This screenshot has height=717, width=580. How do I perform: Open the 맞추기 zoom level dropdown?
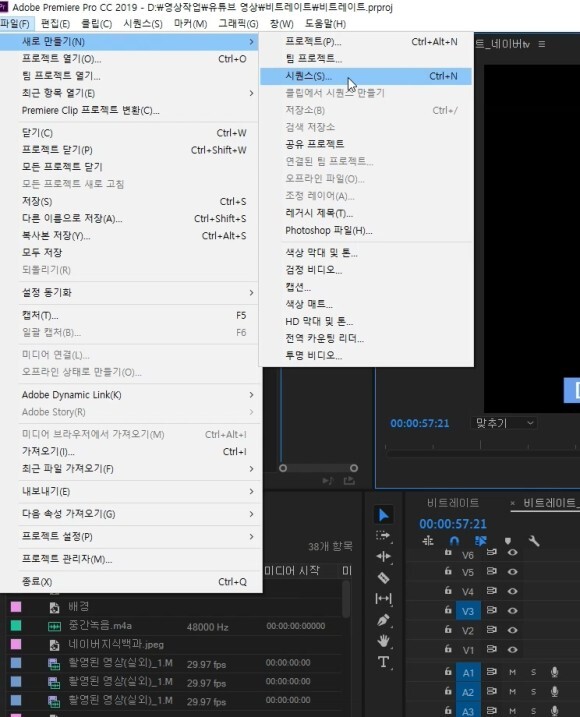click(x=504, y=423)
